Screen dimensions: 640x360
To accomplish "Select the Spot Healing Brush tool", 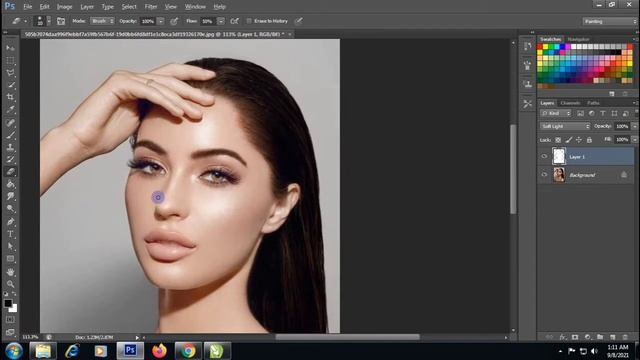I will pyautogui.click(x=10, y=122).
